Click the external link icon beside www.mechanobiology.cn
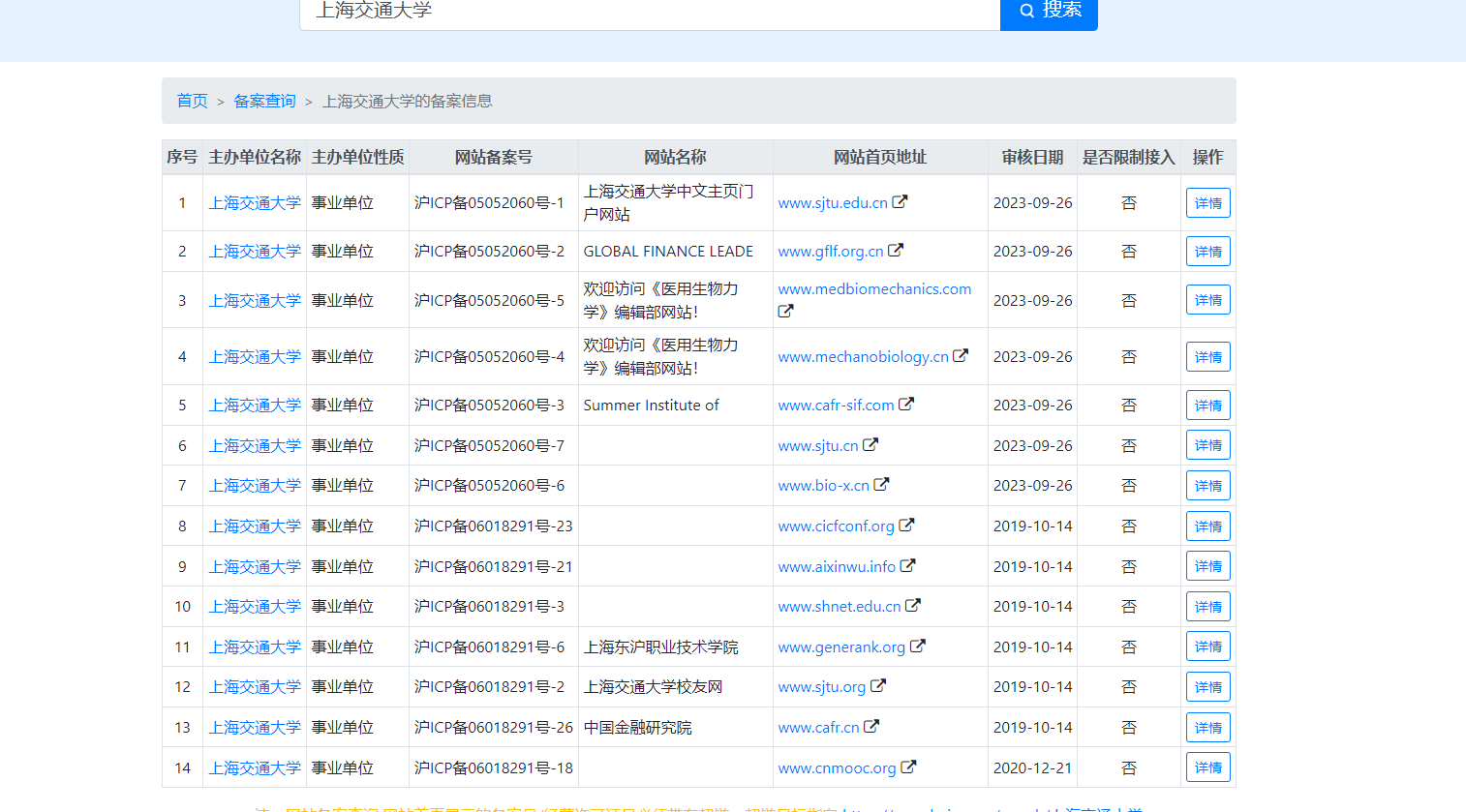The width and height of the screenshot is (1466, 812). [x=961, y=356]
